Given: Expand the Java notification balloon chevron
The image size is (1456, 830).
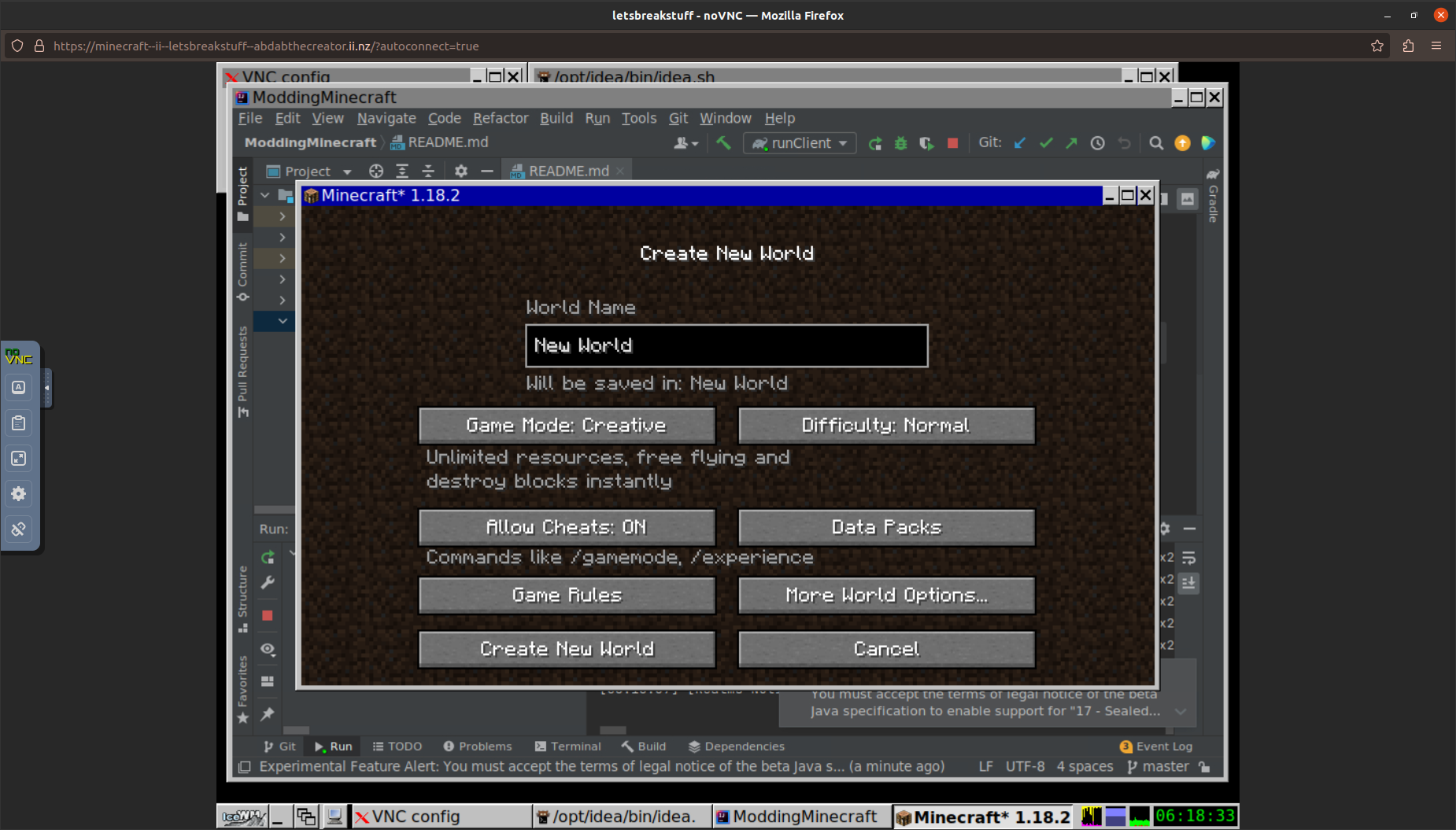Looking at the screenshot, I should 1181,711.
